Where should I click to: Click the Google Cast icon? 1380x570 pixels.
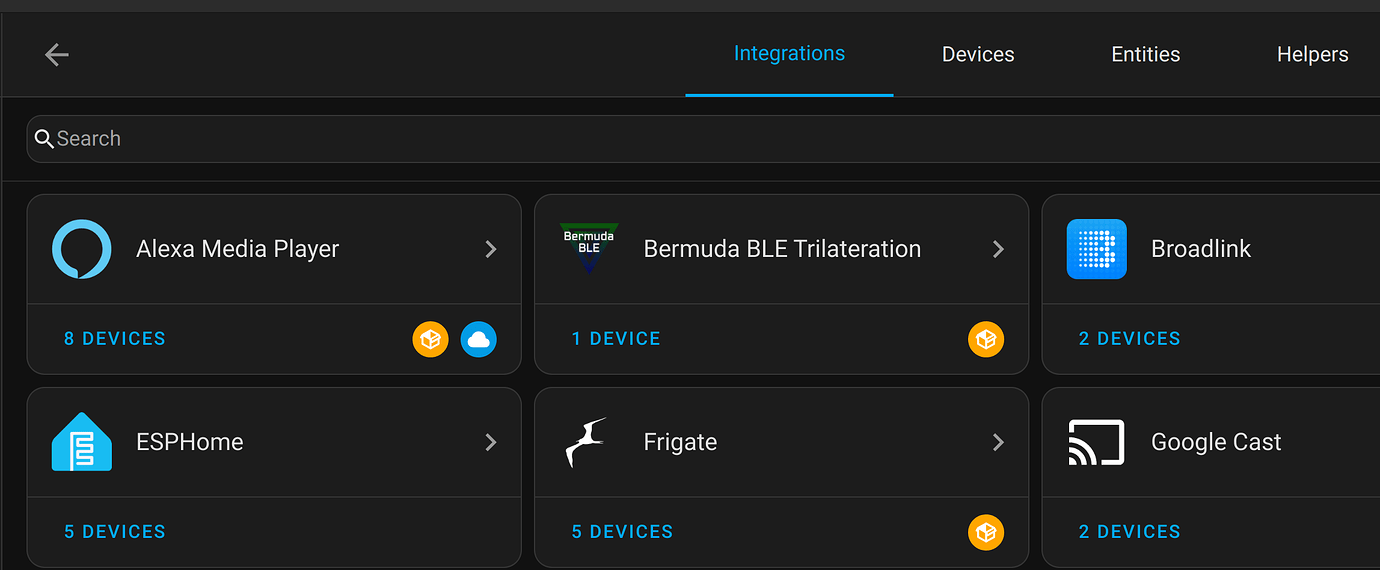point(1096,442)
